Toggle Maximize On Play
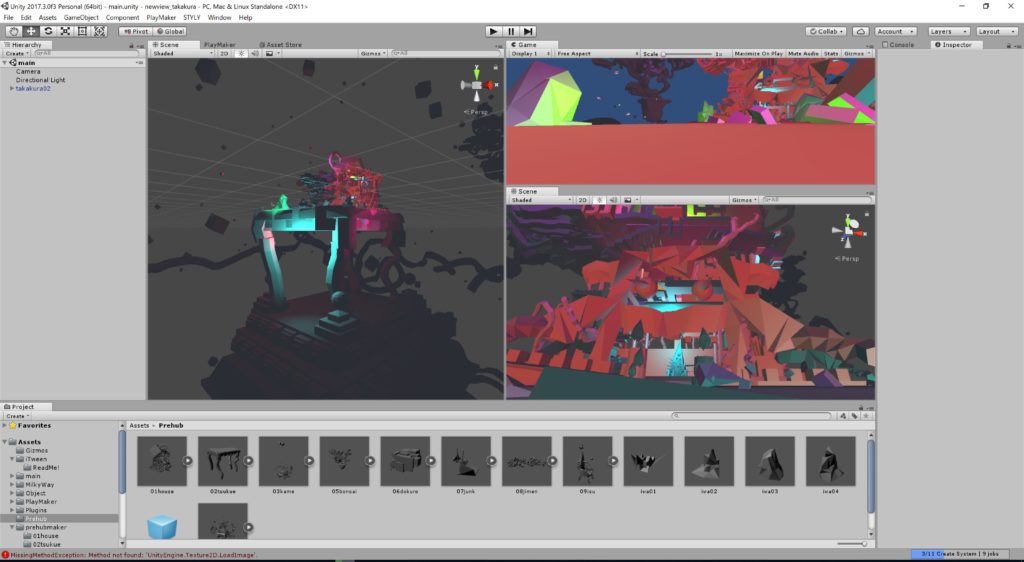 [758, 54]
